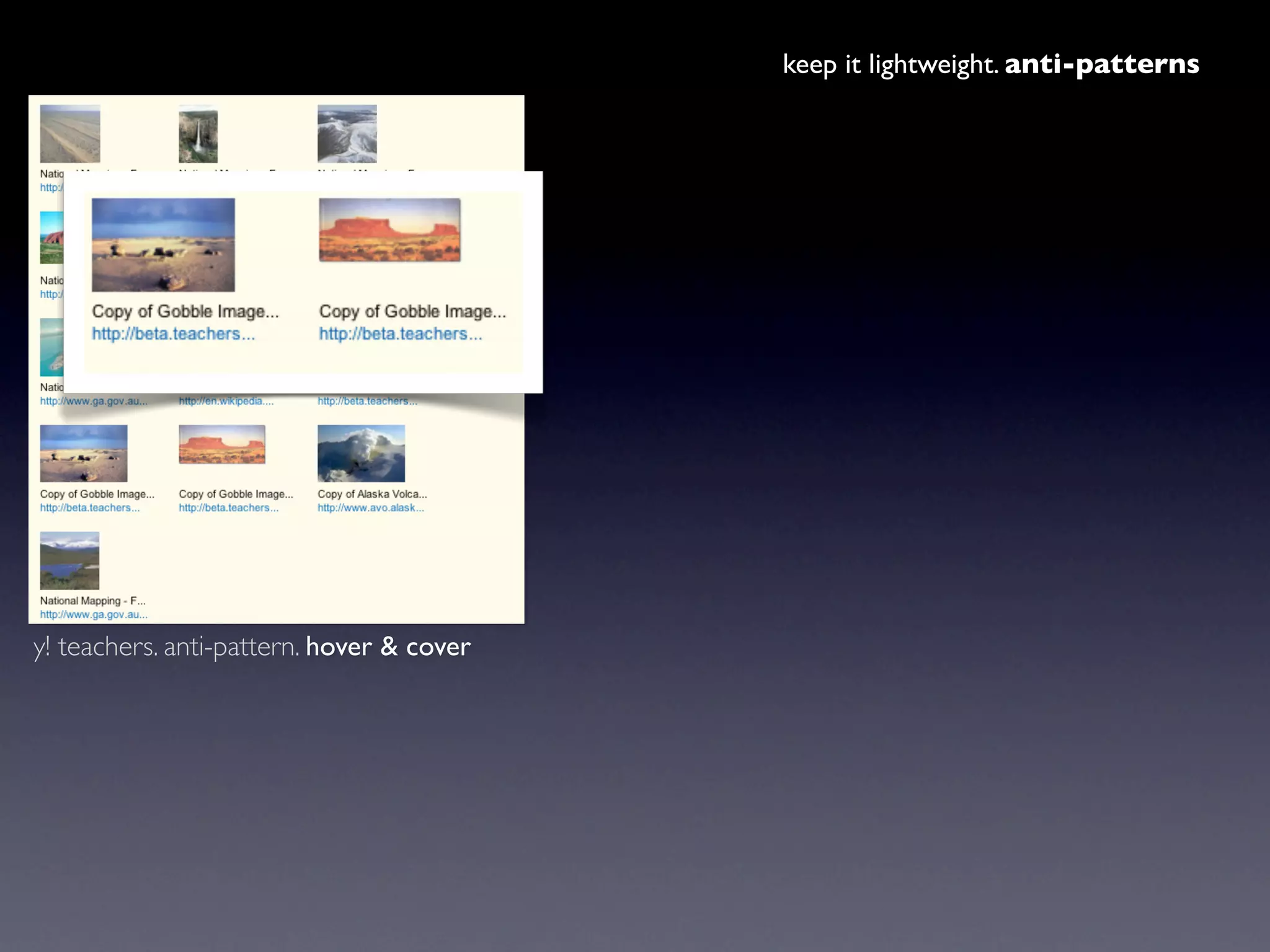This screenshot has width=1270, height=952.
Task: Click the enlarged desert rocks image in popup
Action: [163, 245]
